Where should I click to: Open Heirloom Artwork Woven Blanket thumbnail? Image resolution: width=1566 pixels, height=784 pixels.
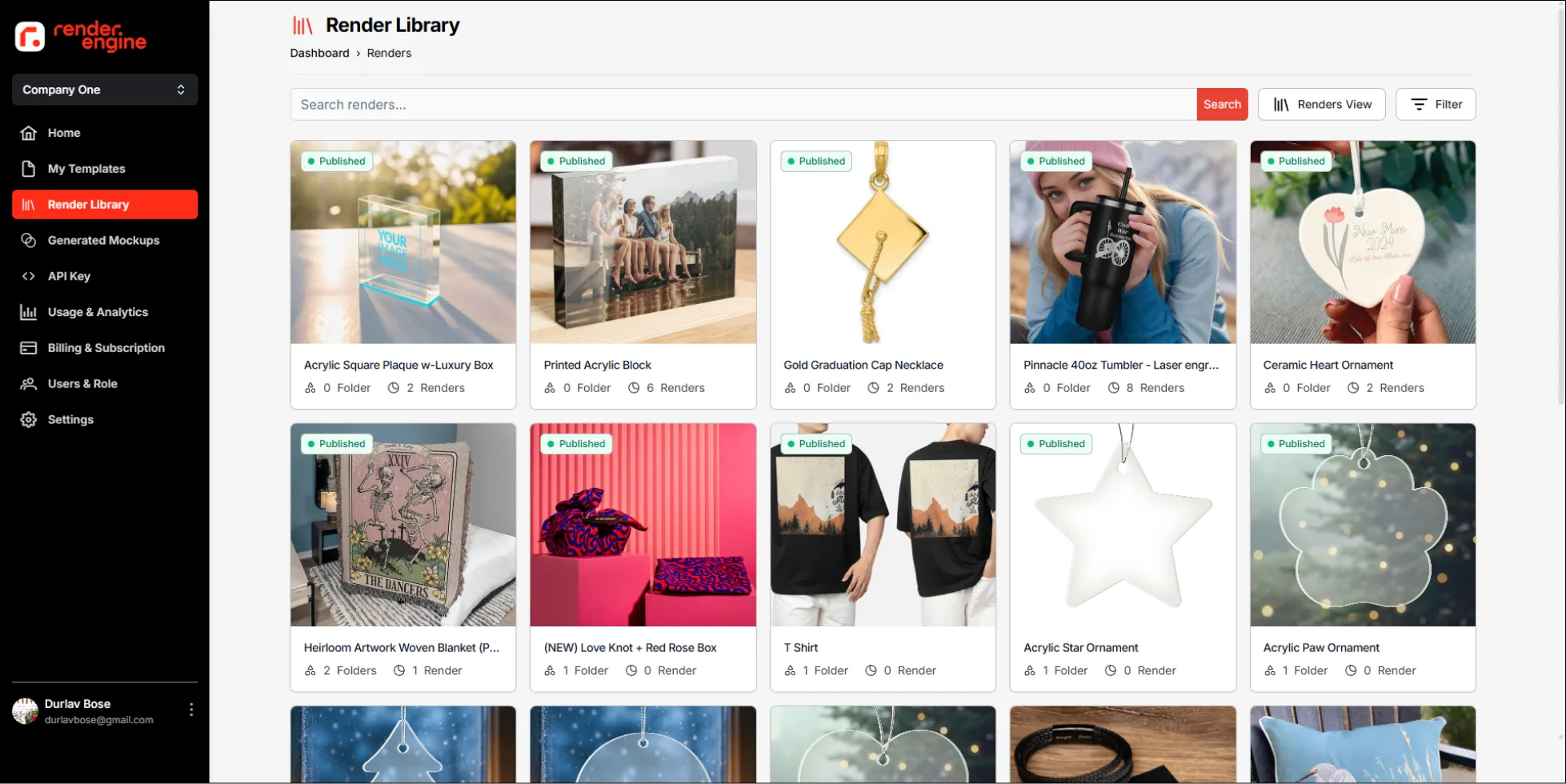pyautogui.click(x=403, y=525)
